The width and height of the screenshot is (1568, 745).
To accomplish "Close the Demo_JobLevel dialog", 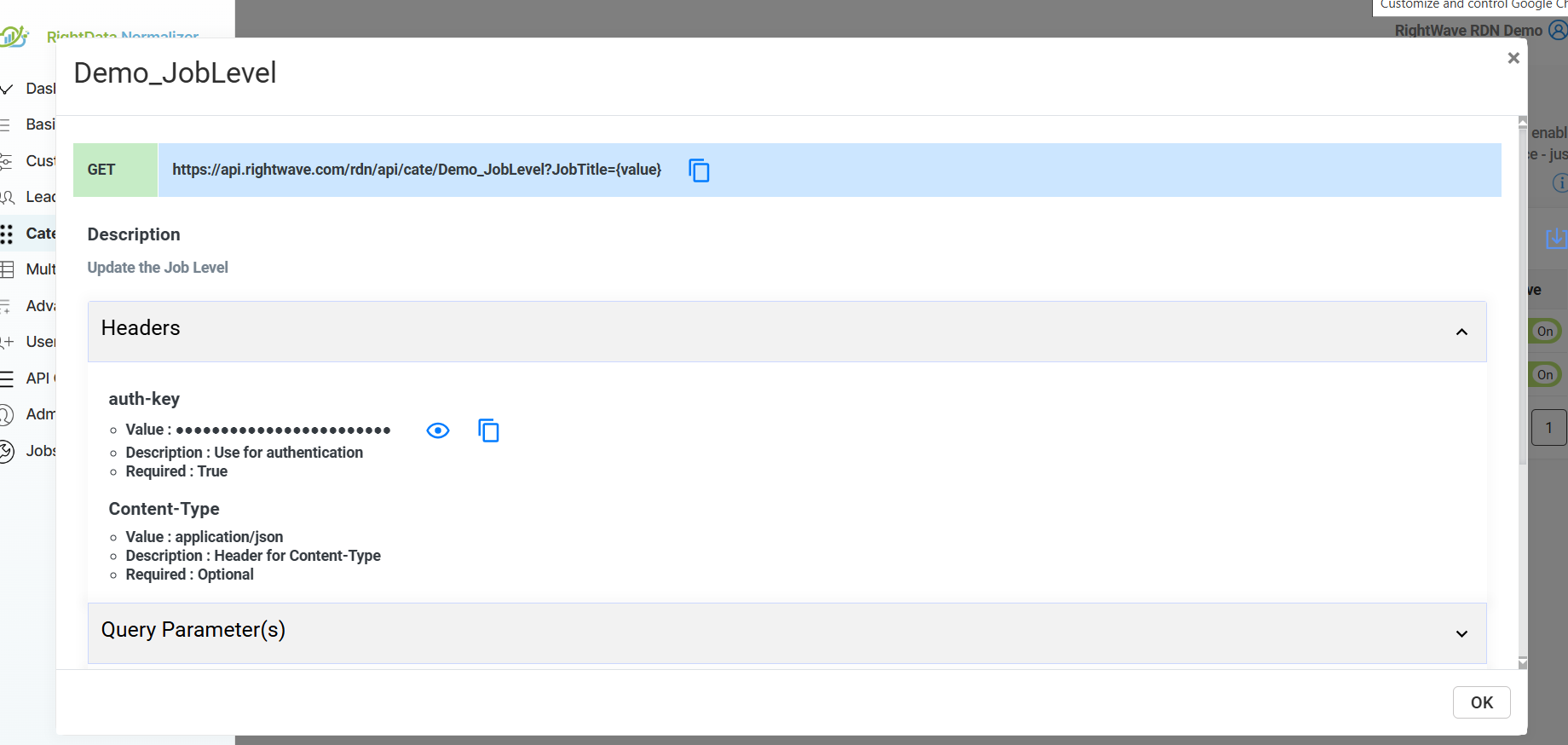I will pos(1513,58).
